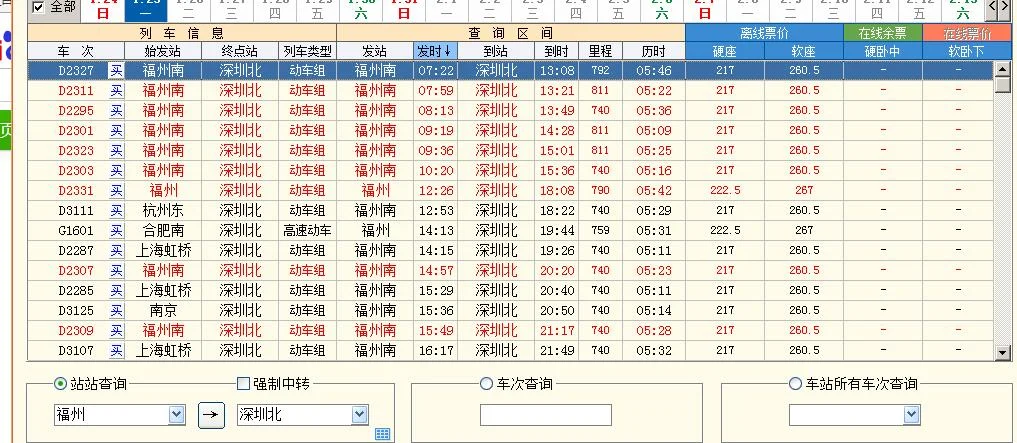Click the buy icon for train D2309
Screen dimensions: 1017x443
pos(116,331)
